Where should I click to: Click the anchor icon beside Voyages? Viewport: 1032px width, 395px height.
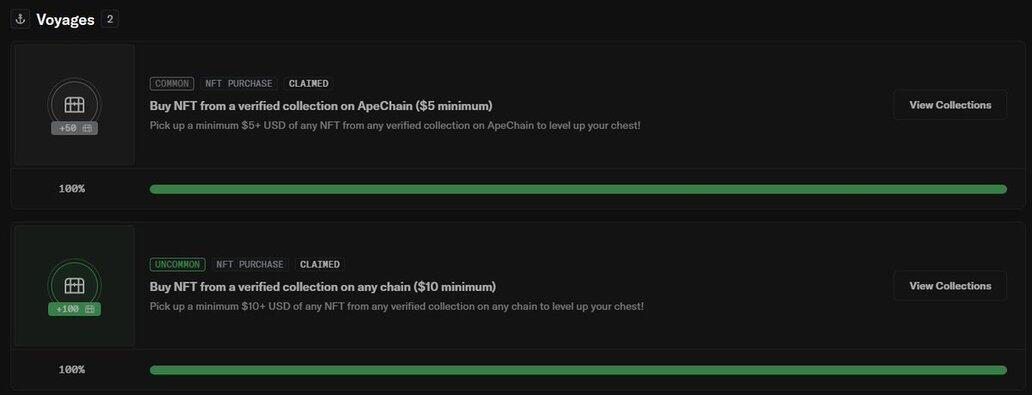click(x=20, y=19)
